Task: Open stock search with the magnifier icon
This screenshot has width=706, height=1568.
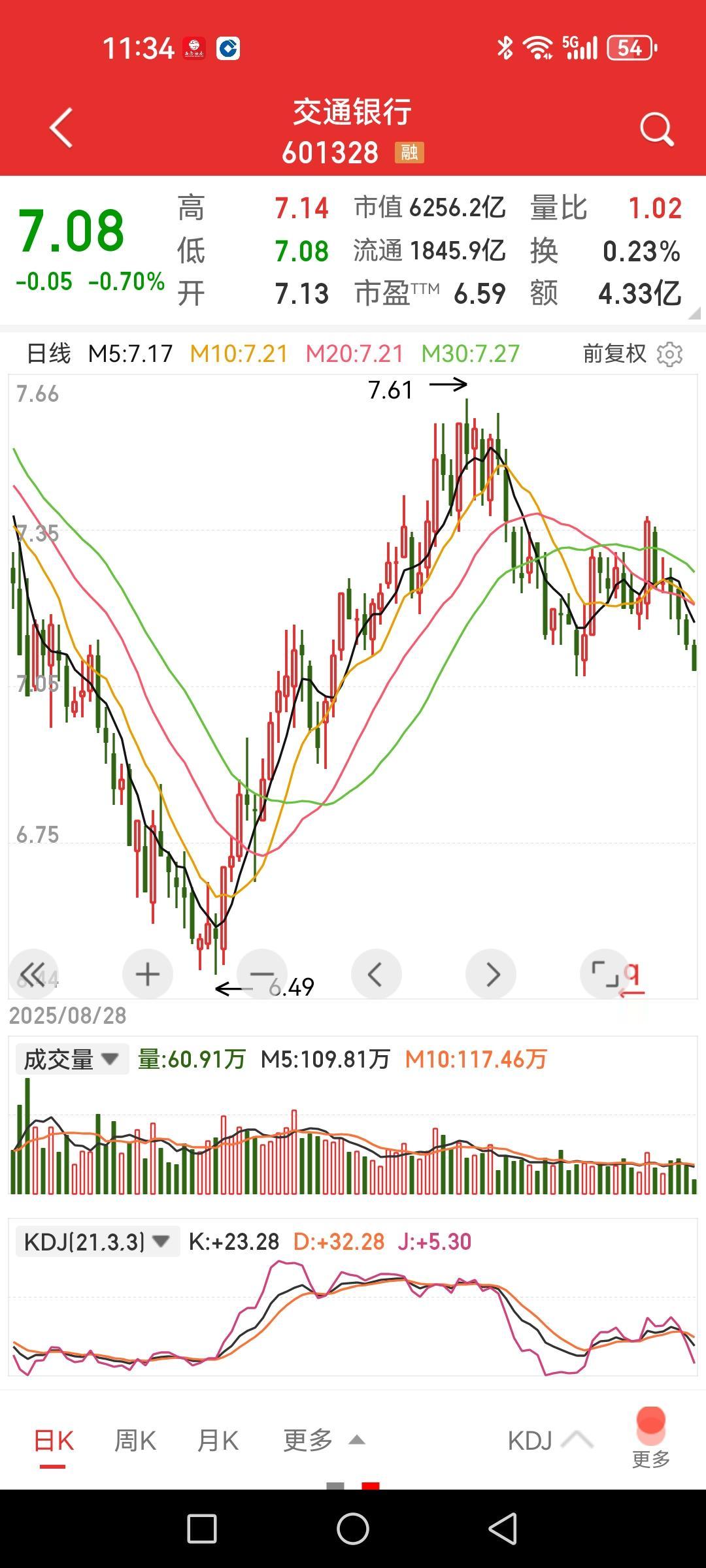Action: click(656, 129)
